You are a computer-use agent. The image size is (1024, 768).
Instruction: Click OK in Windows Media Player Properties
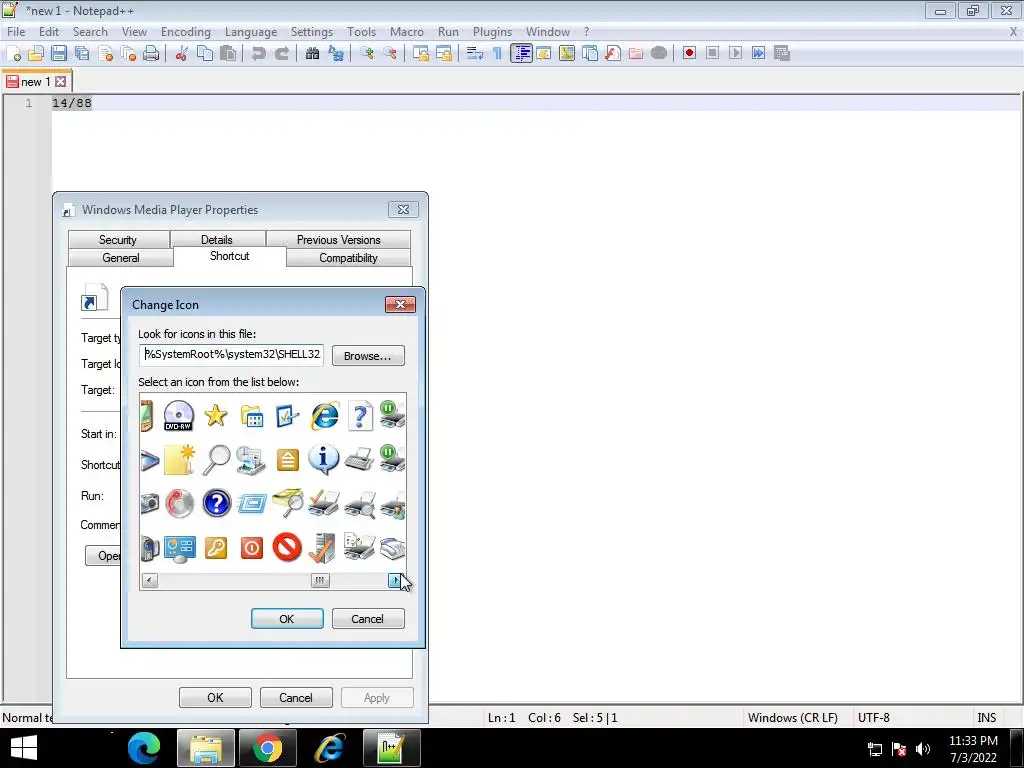(x=215, y=697)
